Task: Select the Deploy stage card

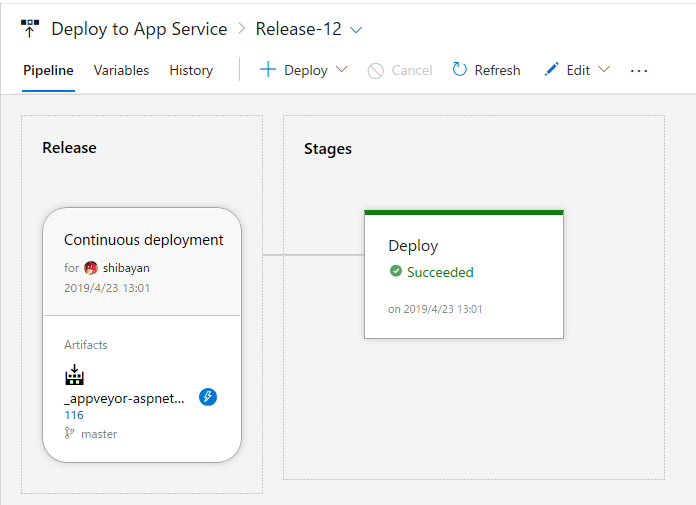Action: 463,290
